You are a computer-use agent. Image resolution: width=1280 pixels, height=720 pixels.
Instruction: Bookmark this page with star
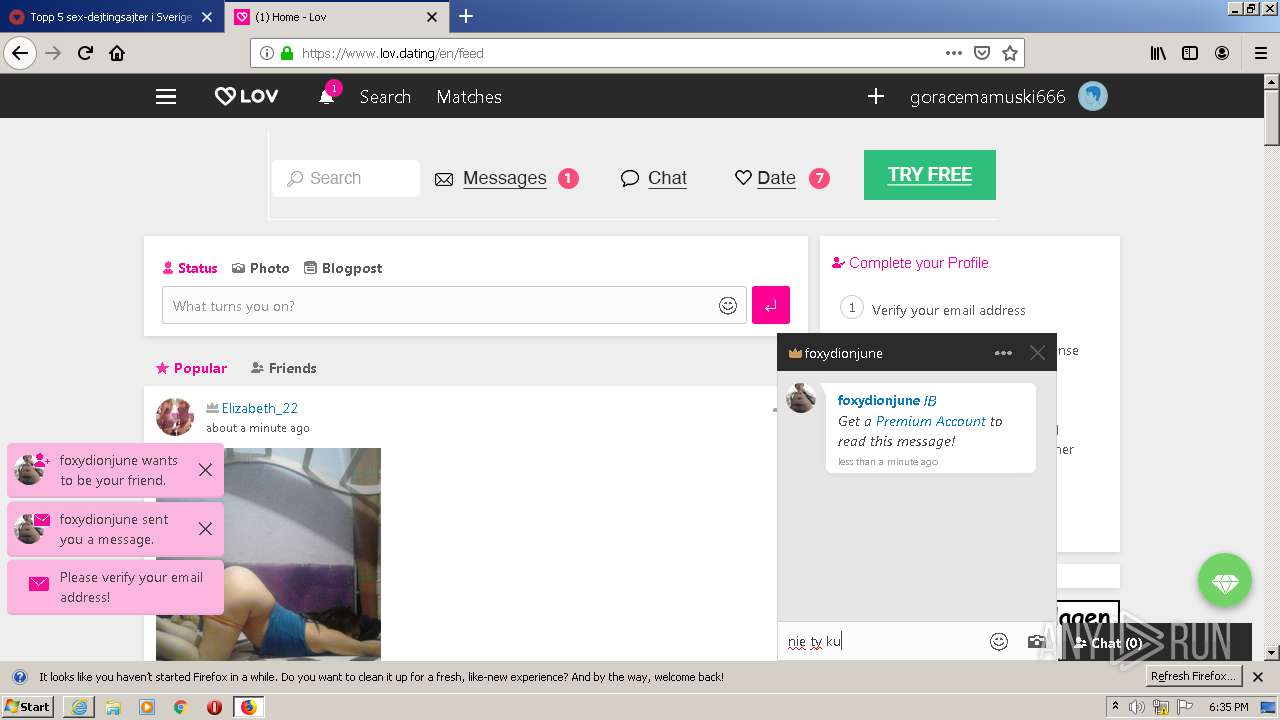pos(1009,53)
